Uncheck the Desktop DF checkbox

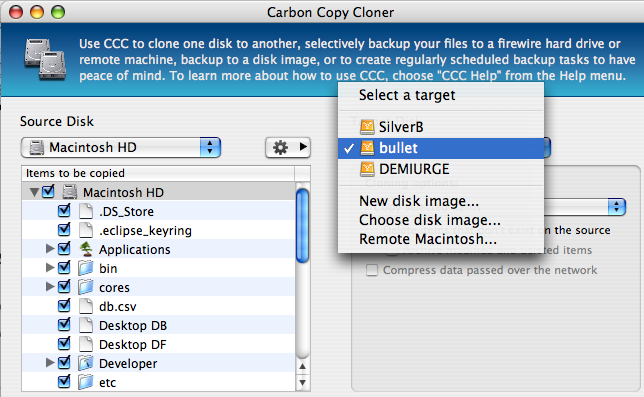(64, 343)
